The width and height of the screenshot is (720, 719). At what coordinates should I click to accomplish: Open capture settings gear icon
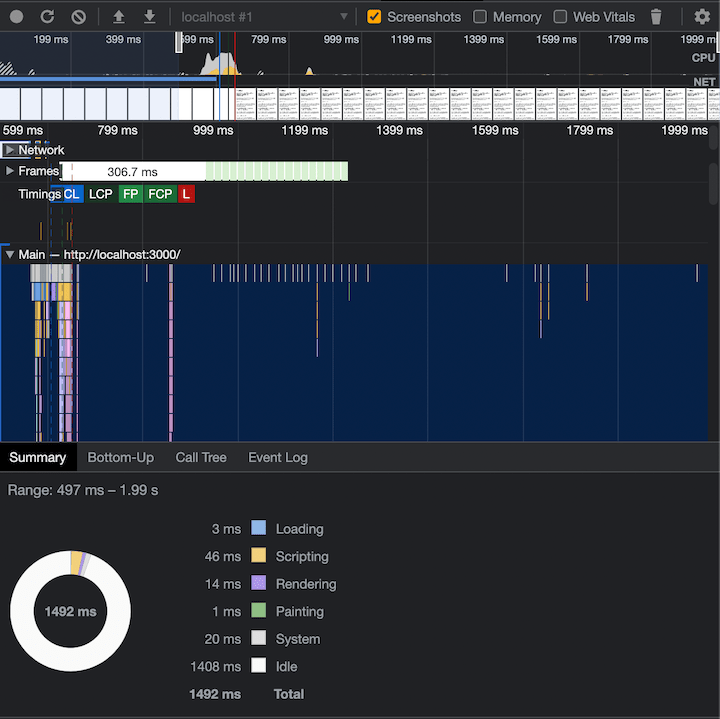[x=702, y=17]
